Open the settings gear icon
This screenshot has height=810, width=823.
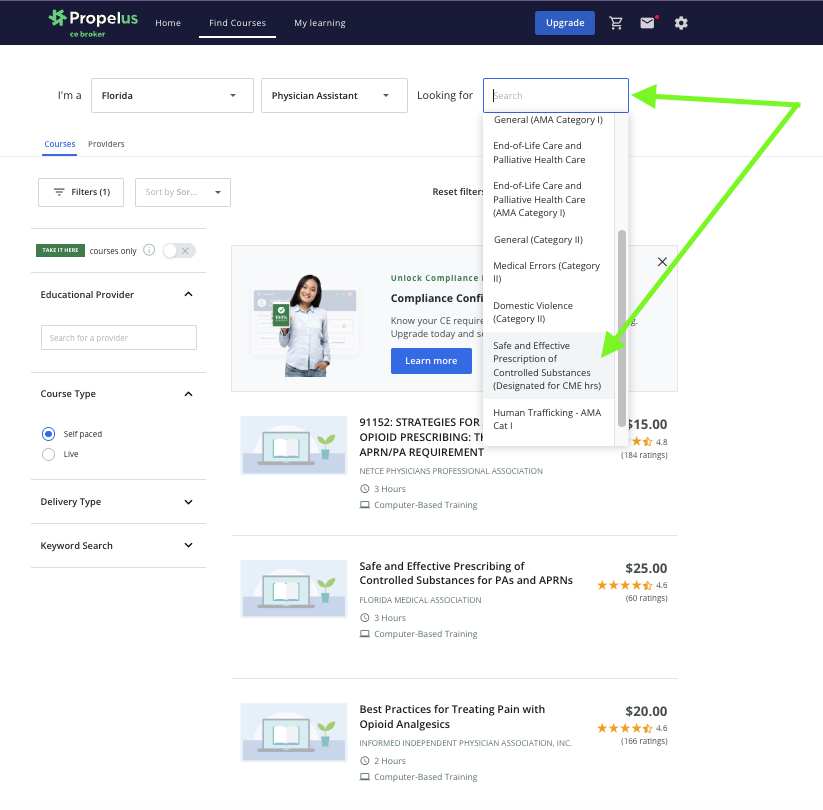tap(681, 23)
